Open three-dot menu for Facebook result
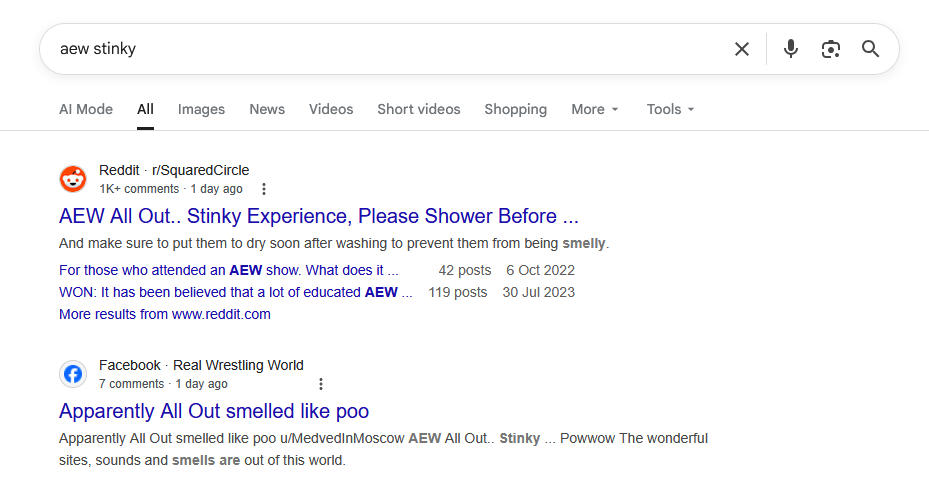This screenshot has height=492, width=929. pyautogui.click(x=321, y=384)
